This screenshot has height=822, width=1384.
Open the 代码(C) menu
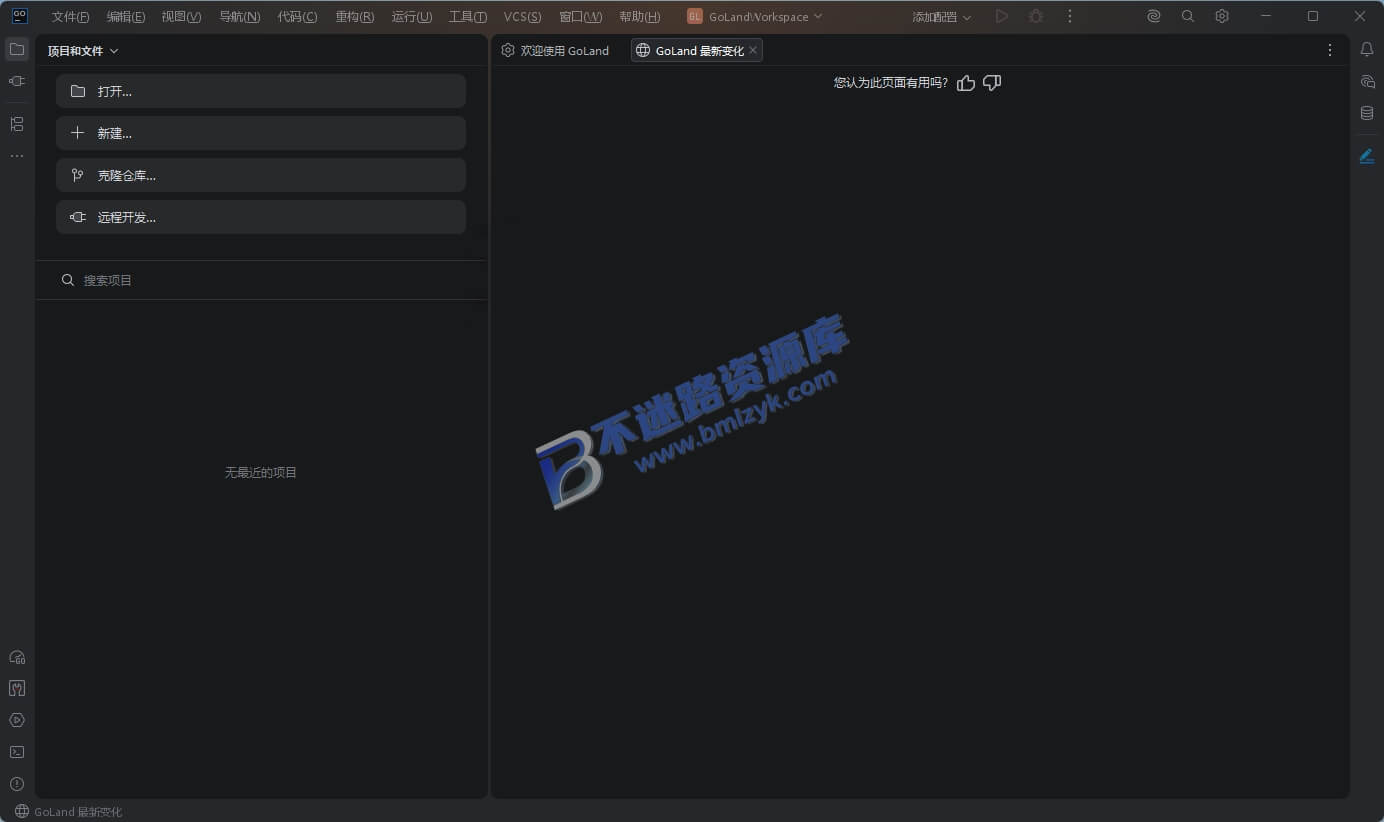[297, 17]
